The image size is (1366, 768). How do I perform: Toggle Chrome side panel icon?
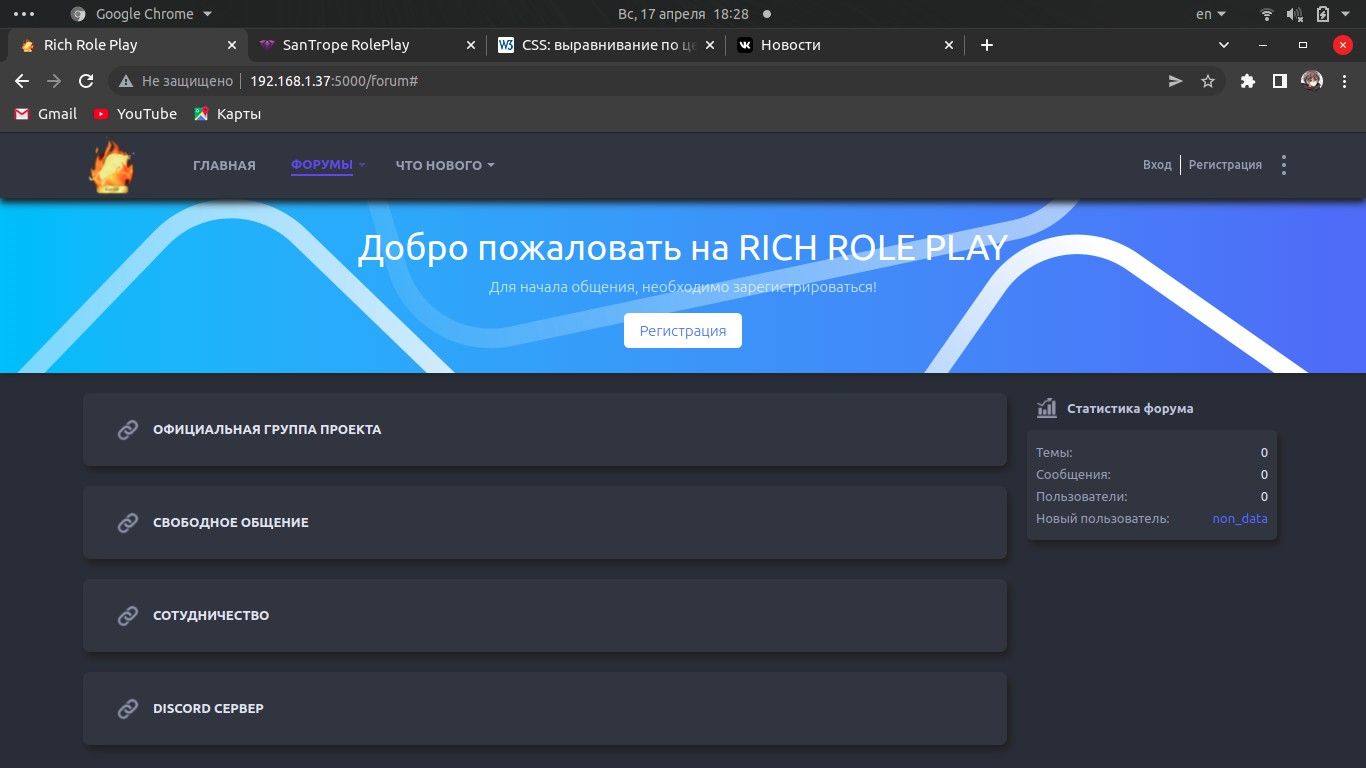coord(1279,81)
